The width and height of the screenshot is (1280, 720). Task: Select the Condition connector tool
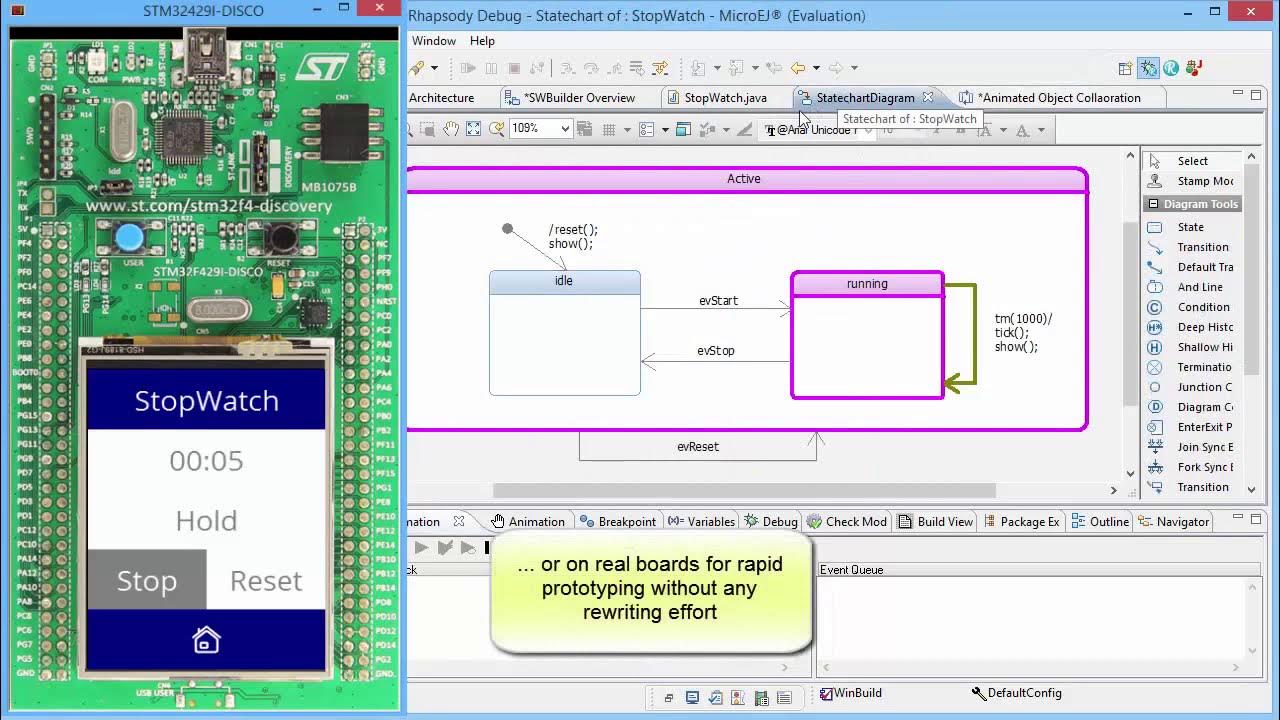point(1190,307)
